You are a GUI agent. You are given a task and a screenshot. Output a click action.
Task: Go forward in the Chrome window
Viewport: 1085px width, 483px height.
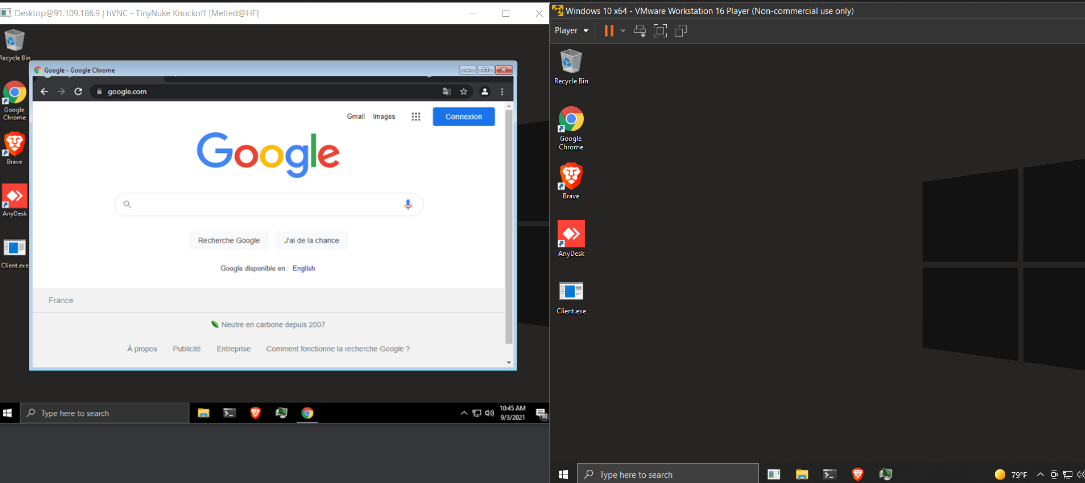61,91
